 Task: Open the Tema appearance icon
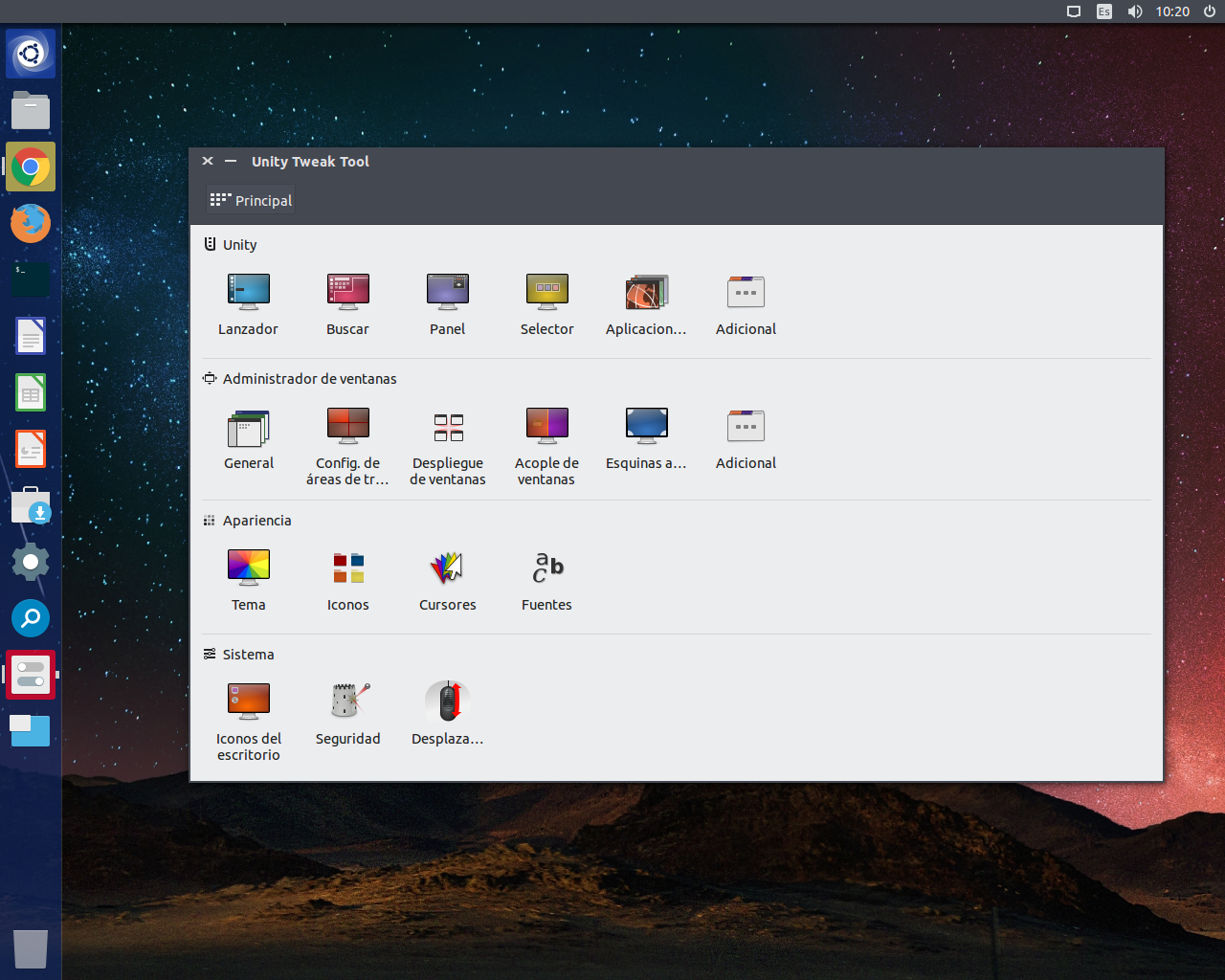[248, 568]
